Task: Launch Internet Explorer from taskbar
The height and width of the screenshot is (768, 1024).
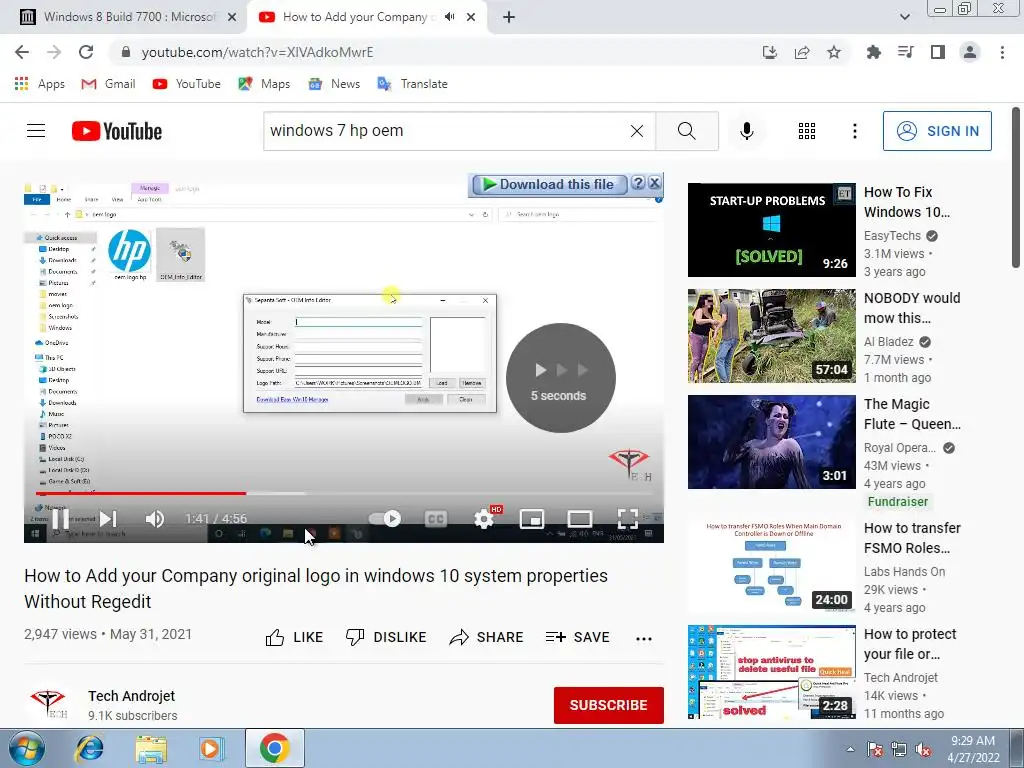Action: tap(89, 748)
